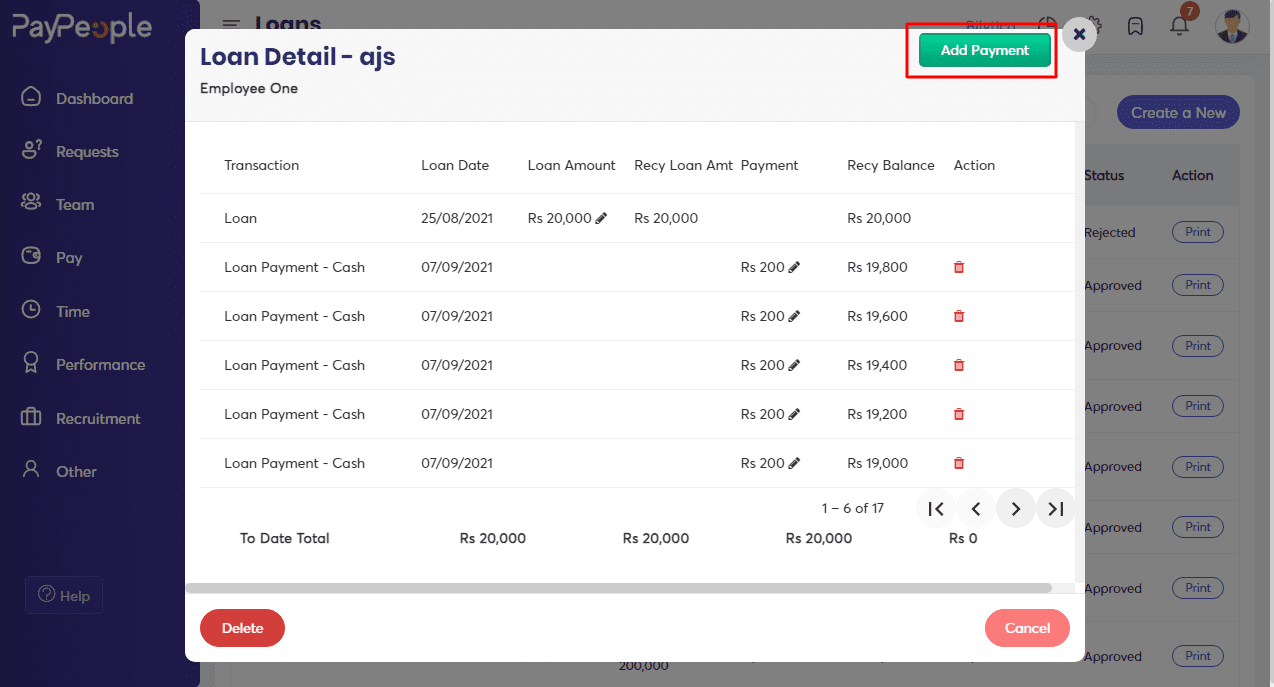Click the '1 – 6 of 17' pagination text
This screenshot has width=1274, height=687.
(853, 508)
